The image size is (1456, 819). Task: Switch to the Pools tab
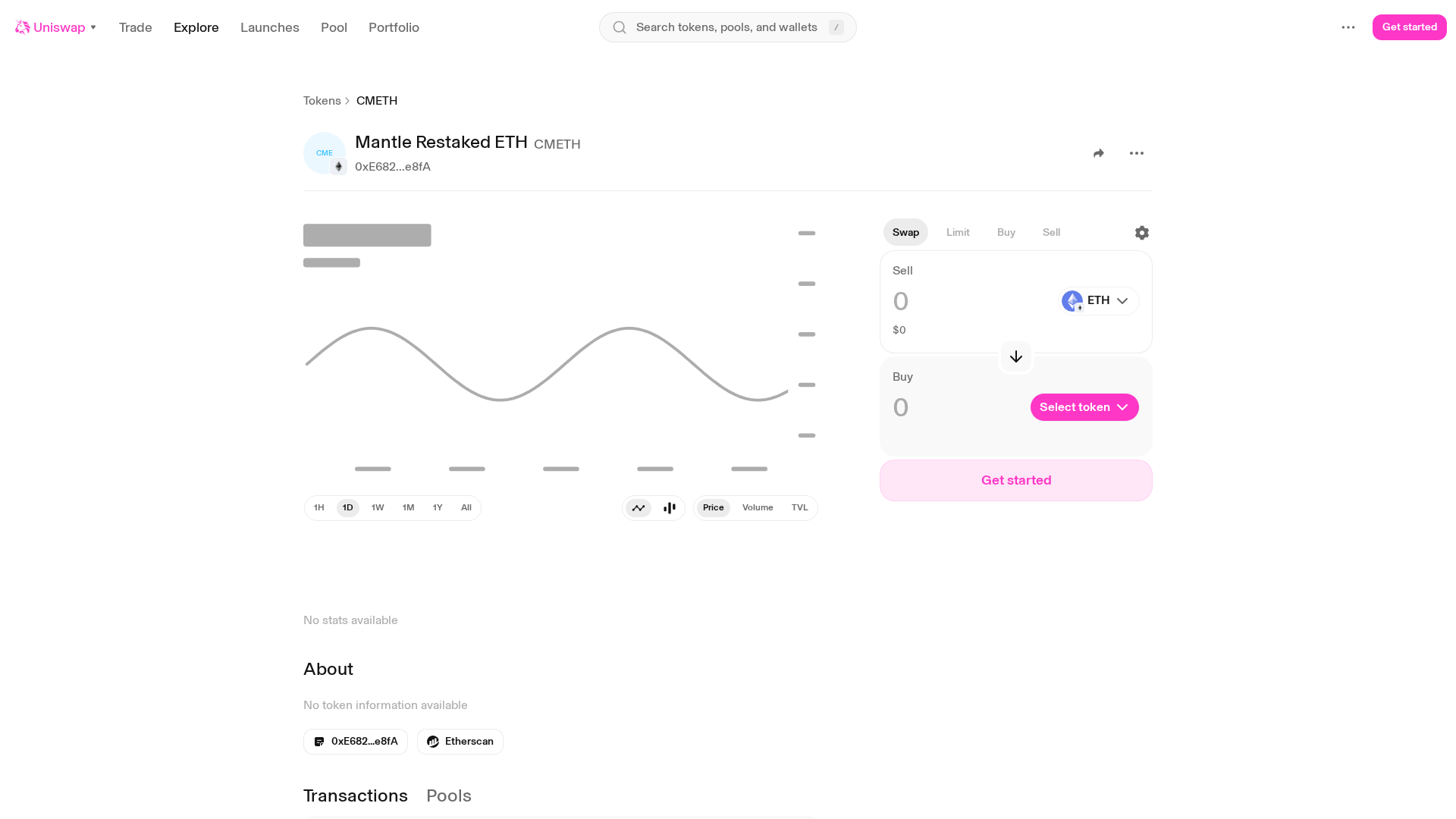[x=449, y=795]
